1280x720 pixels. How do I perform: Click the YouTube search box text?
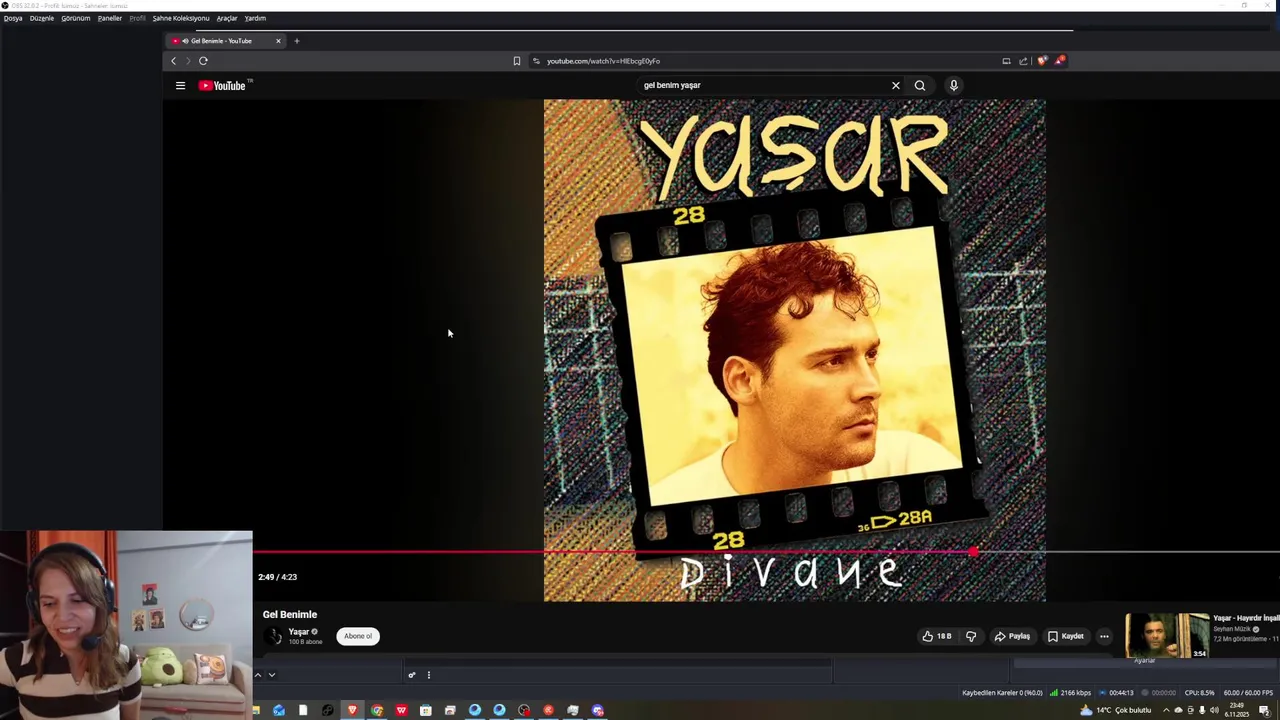(672, 85)
